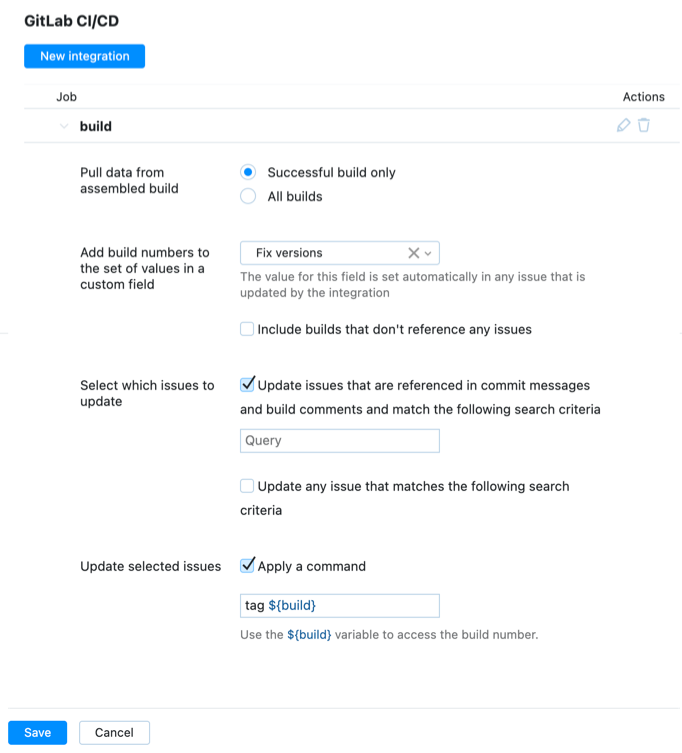Click the Actions column header

(x=644, y=97)
